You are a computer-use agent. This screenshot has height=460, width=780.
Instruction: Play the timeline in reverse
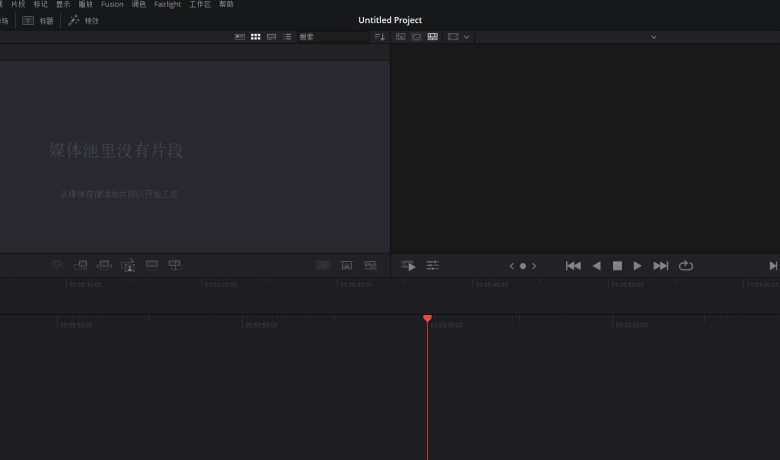click(x=596, y=266)
